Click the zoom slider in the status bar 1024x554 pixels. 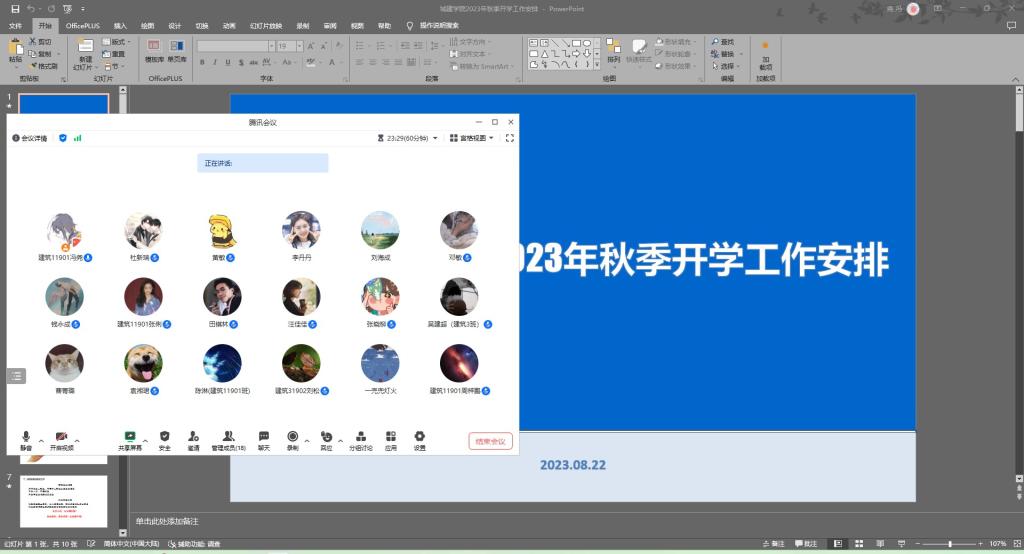950,544
